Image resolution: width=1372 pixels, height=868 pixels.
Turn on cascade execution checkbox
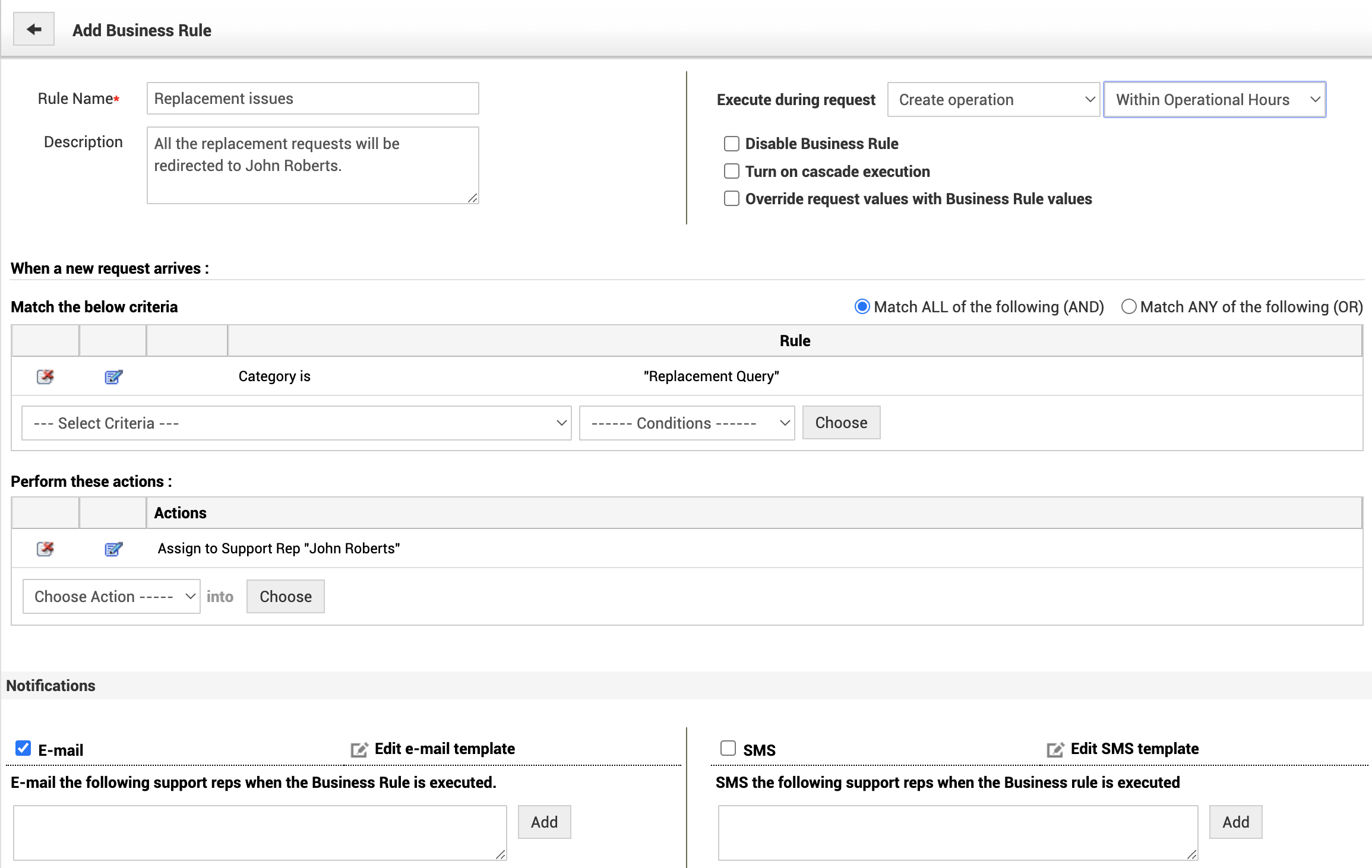(x=732, y=172)
